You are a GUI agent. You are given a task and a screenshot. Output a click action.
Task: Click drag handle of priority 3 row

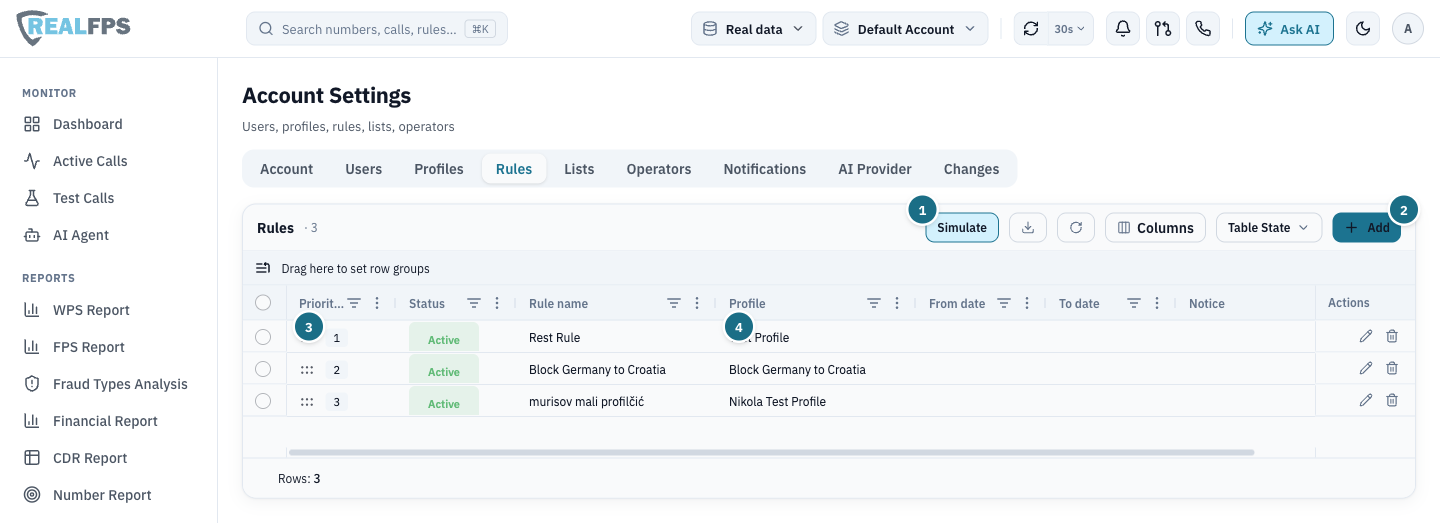(307, 402)
